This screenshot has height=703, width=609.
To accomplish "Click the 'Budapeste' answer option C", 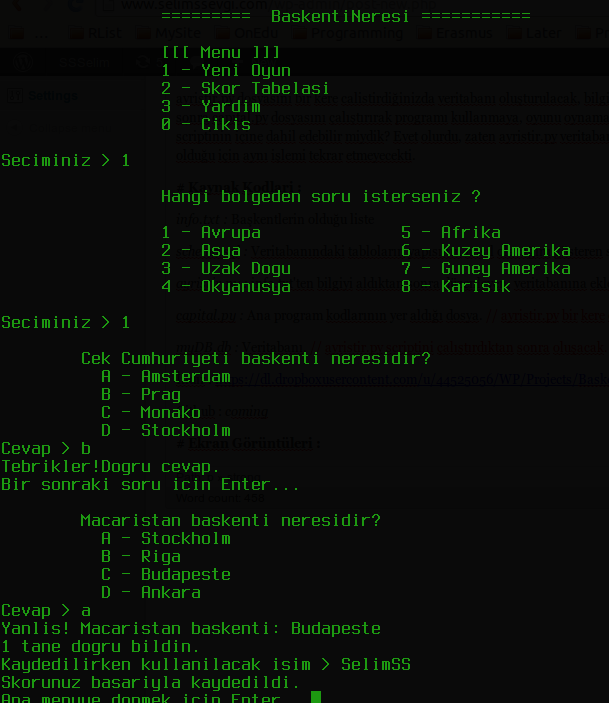I will tap(166, 574).
